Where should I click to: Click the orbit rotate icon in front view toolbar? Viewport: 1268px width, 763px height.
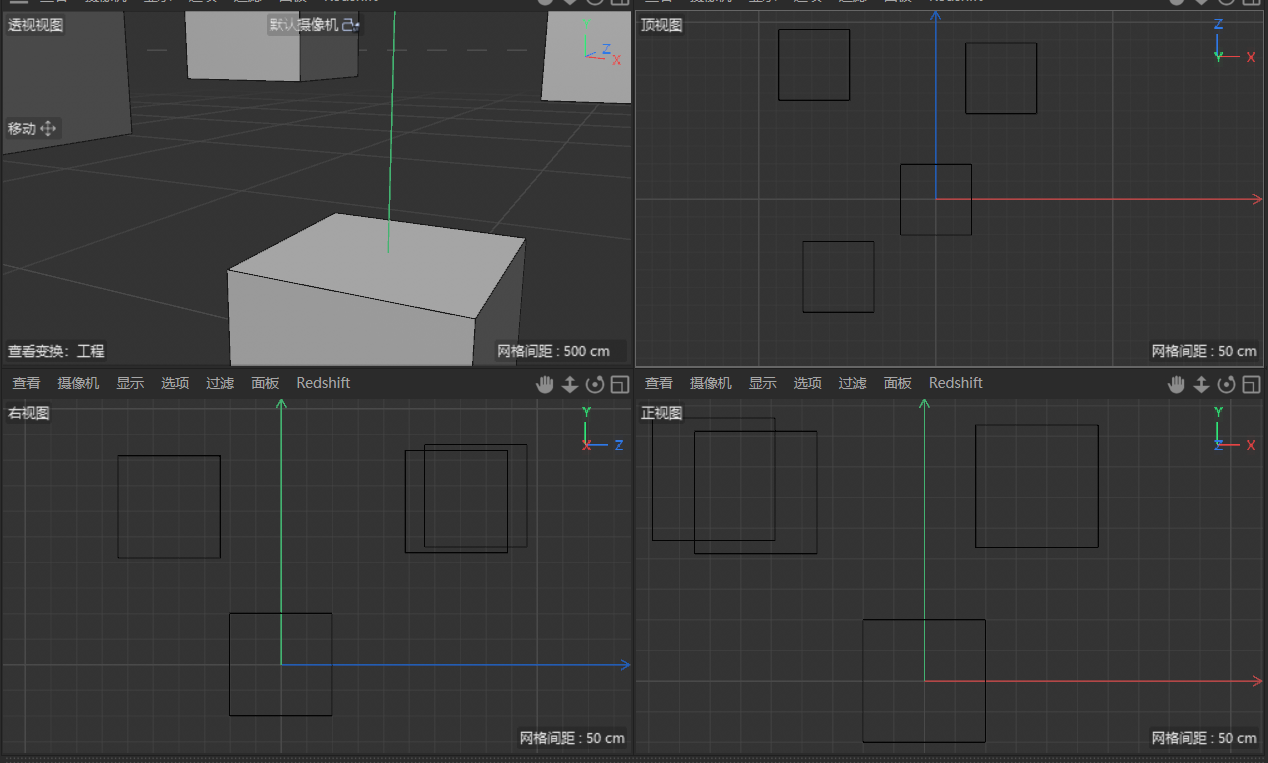pos(1227,384)
